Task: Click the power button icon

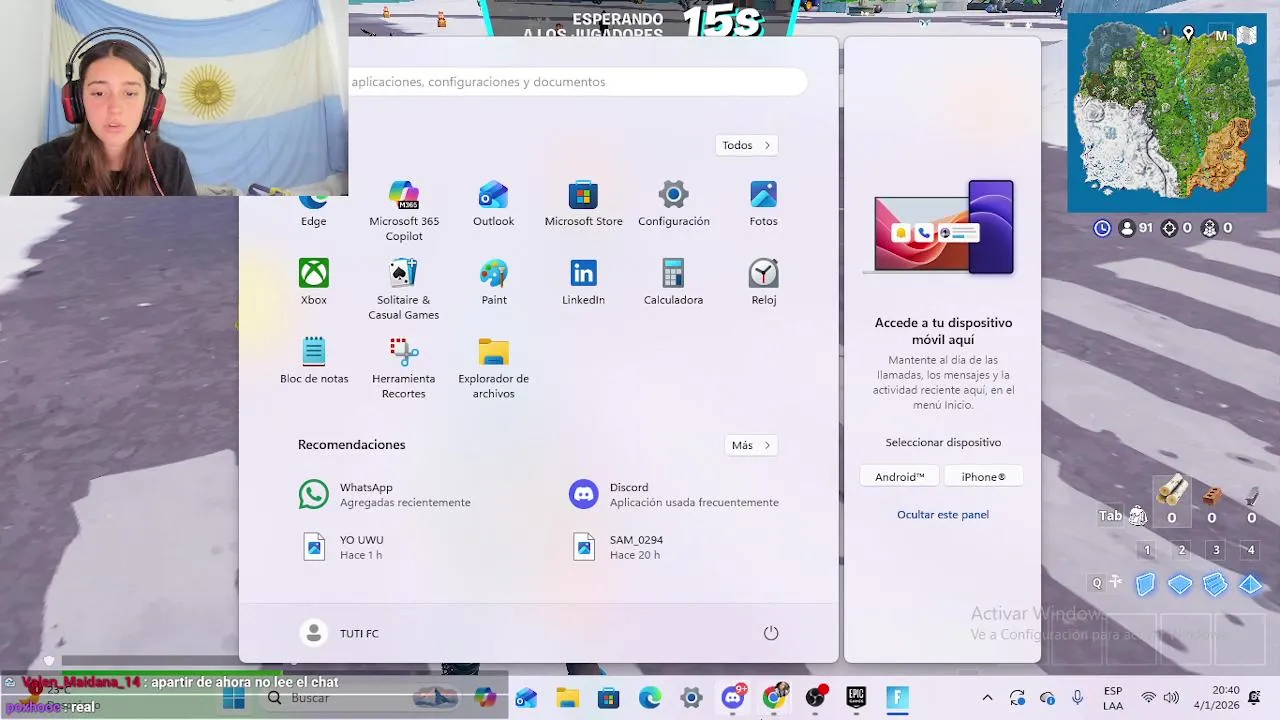Action: 771,633
